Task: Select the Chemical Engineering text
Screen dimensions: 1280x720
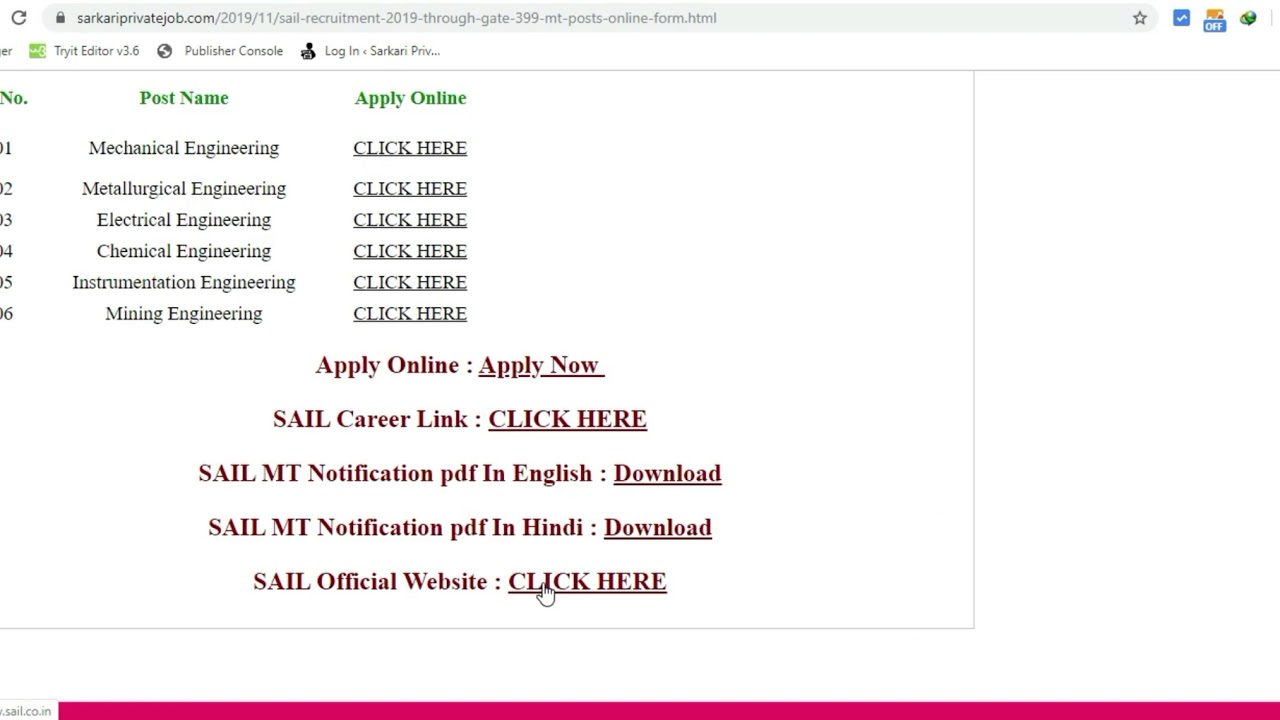Action: (x=184, y=251)
